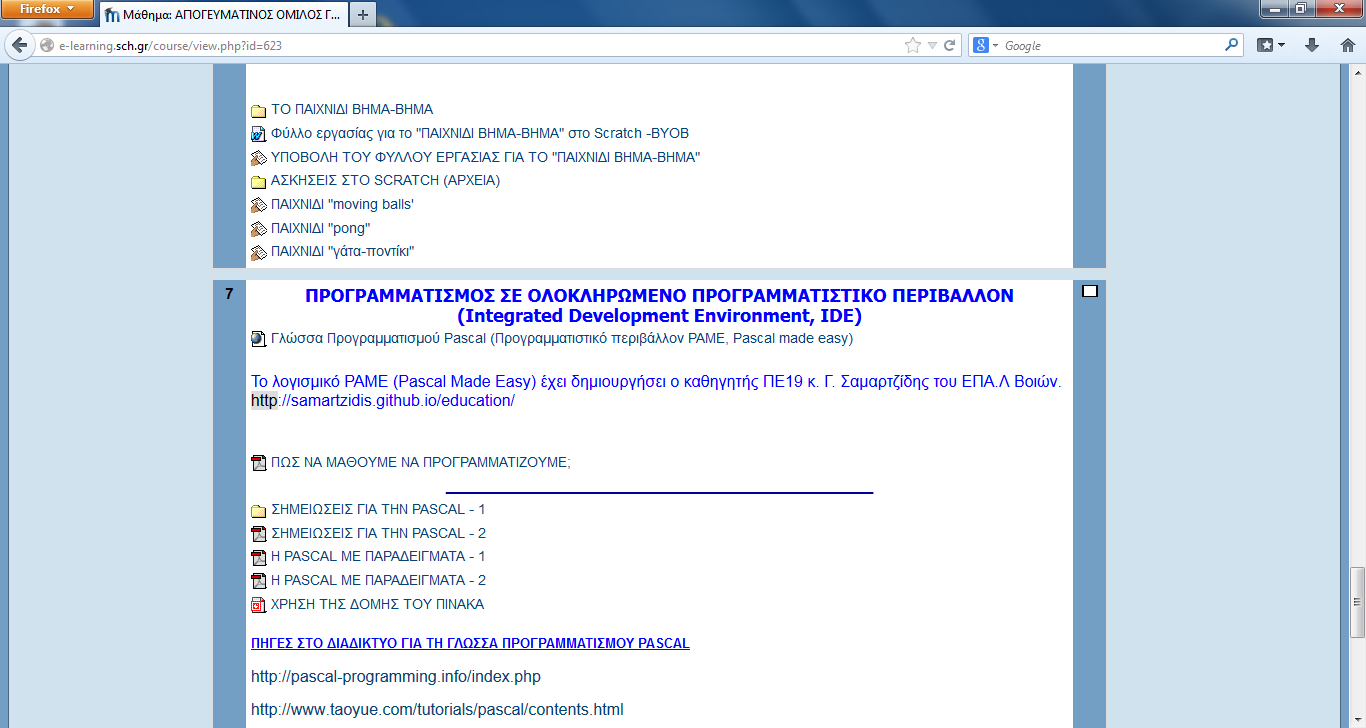The height and width of the screenshot is (728, 1366).
Task: Go back with the browser Back arrow
Action: pyautogui.click(x=19, y=45)
